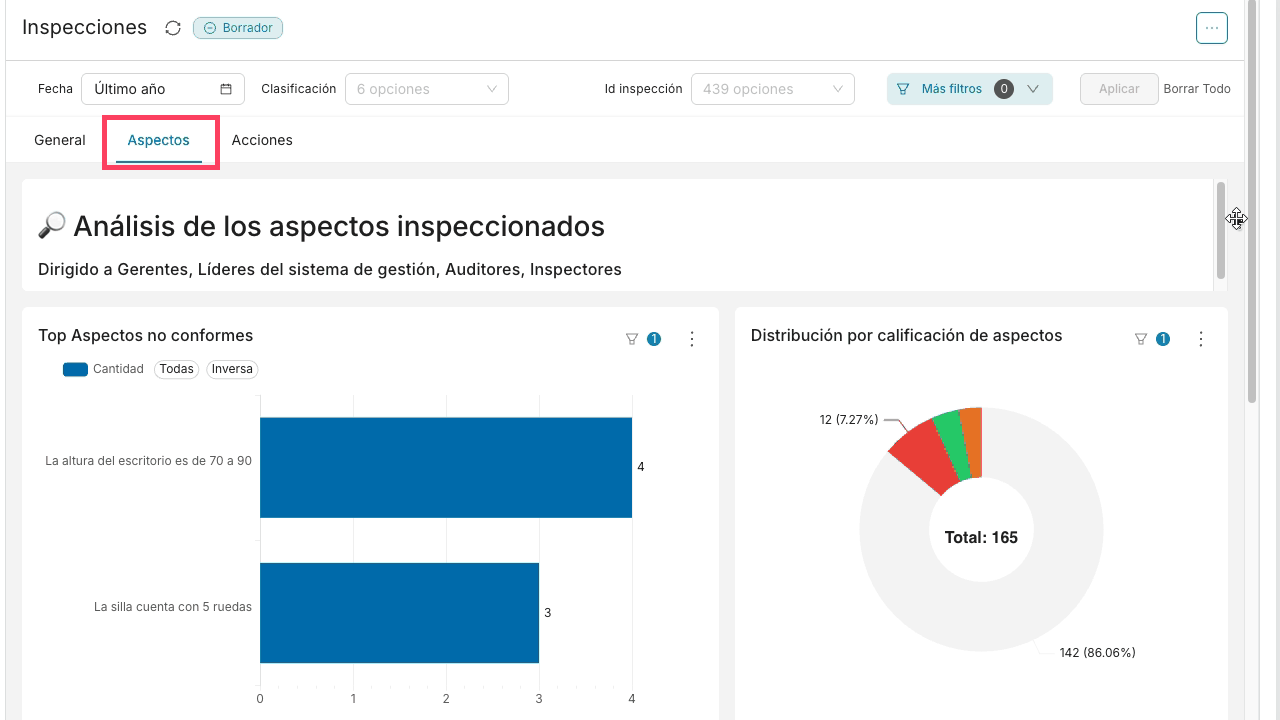Click the bar for La altura del escritorio
Screen dimensions: 1280x720
pos(446,467)
